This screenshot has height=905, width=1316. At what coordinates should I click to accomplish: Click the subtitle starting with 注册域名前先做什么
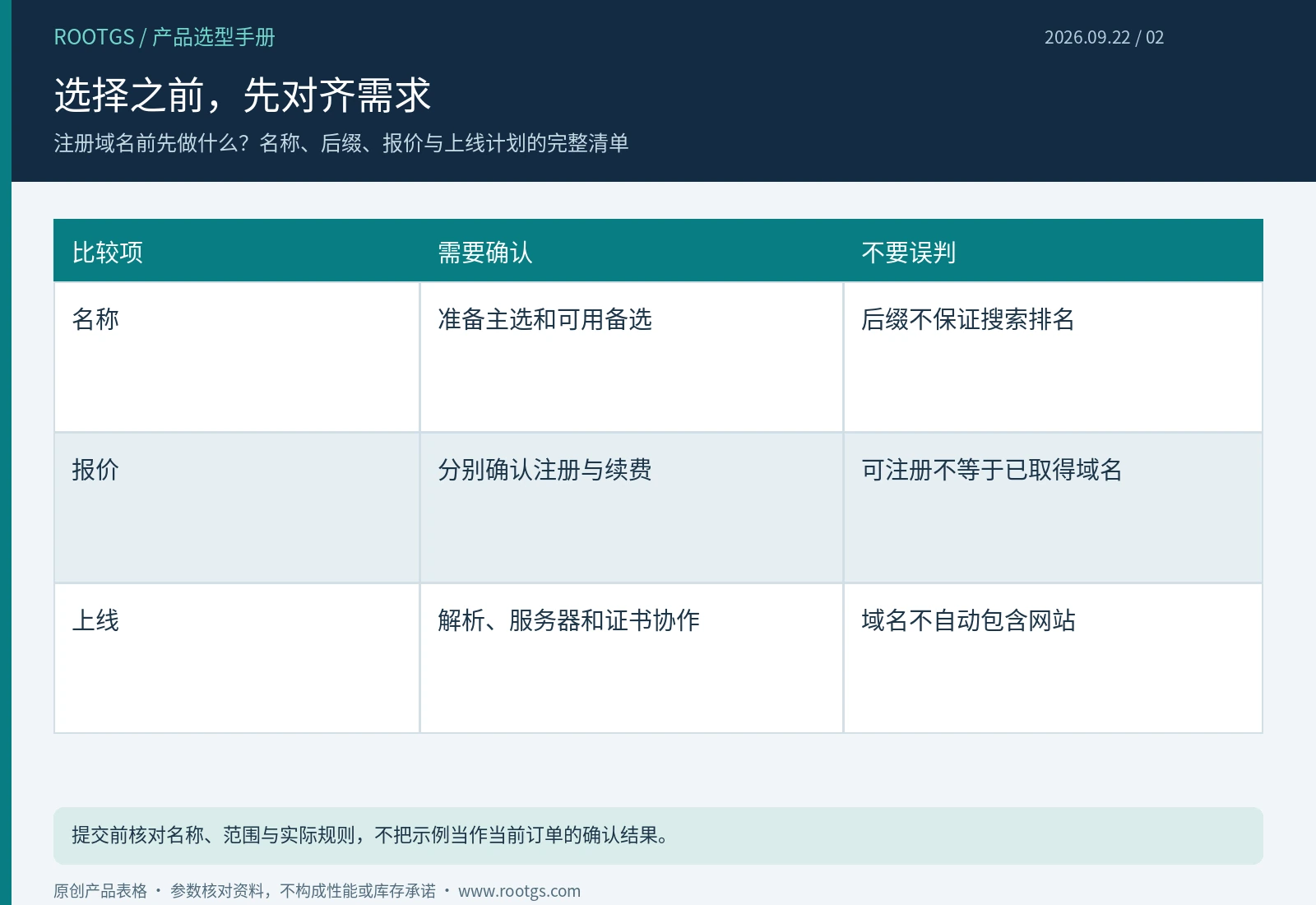click(x=341, y=143)
